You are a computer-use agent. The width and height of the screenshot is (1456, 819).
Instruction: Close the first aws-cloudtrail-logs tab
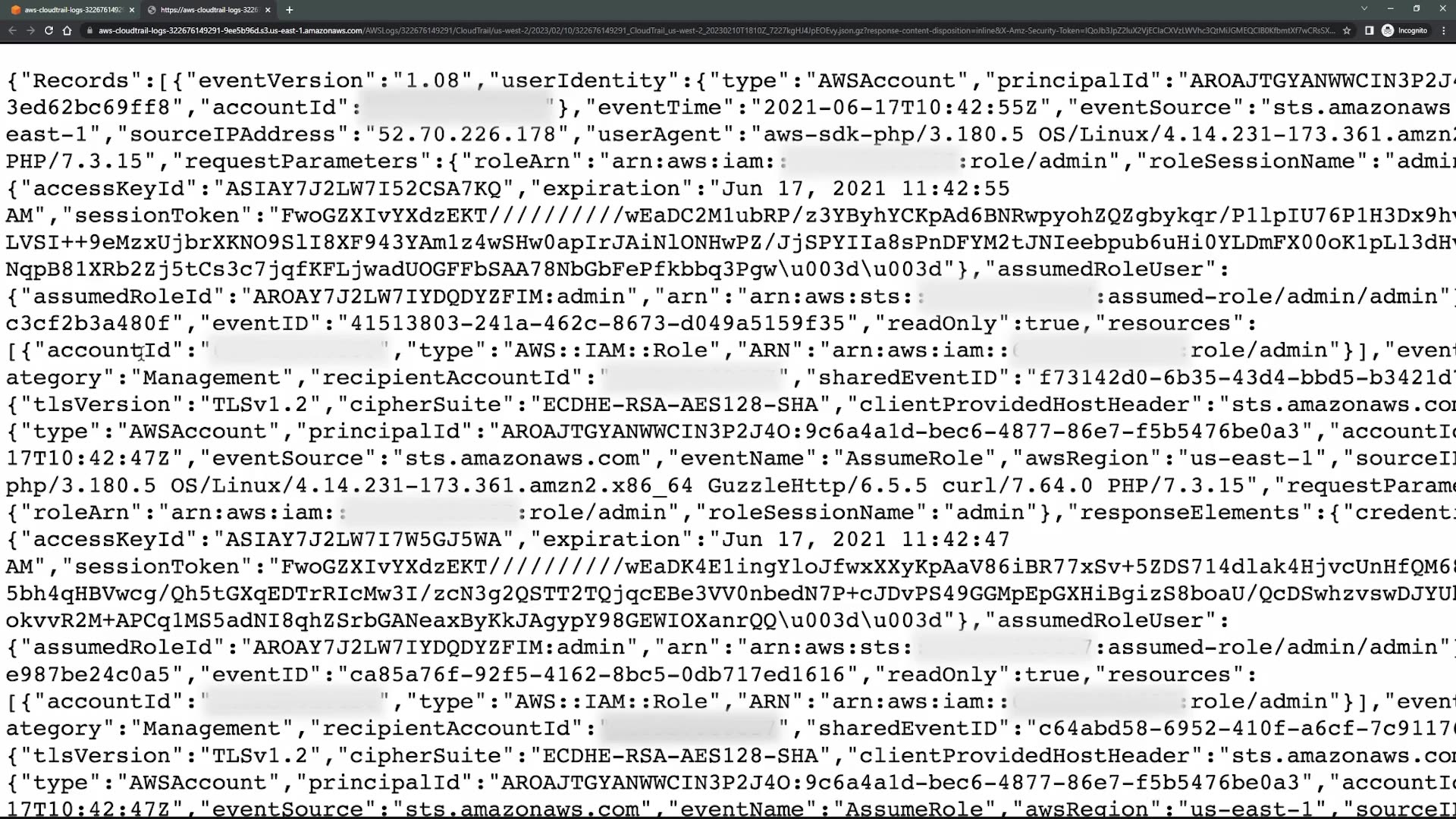pyautogui.click(x=132, y=10)
